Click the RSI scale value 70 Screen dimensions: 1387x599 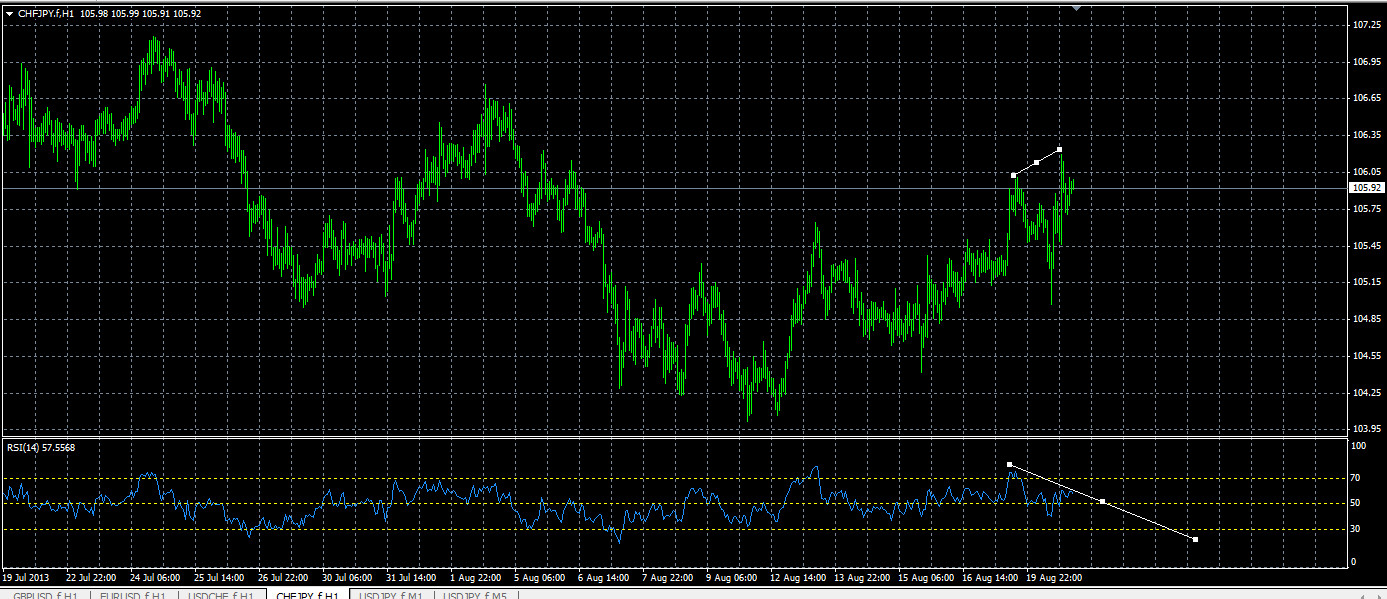point(1356,478)
